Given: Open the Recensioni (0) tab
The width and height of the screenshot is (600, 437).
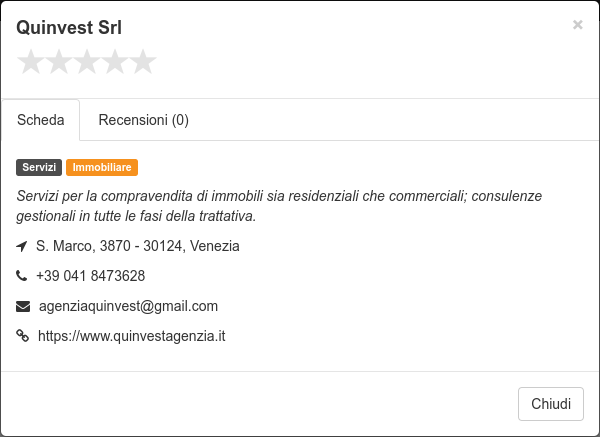Looking at the screenshot, I should 143,120.
